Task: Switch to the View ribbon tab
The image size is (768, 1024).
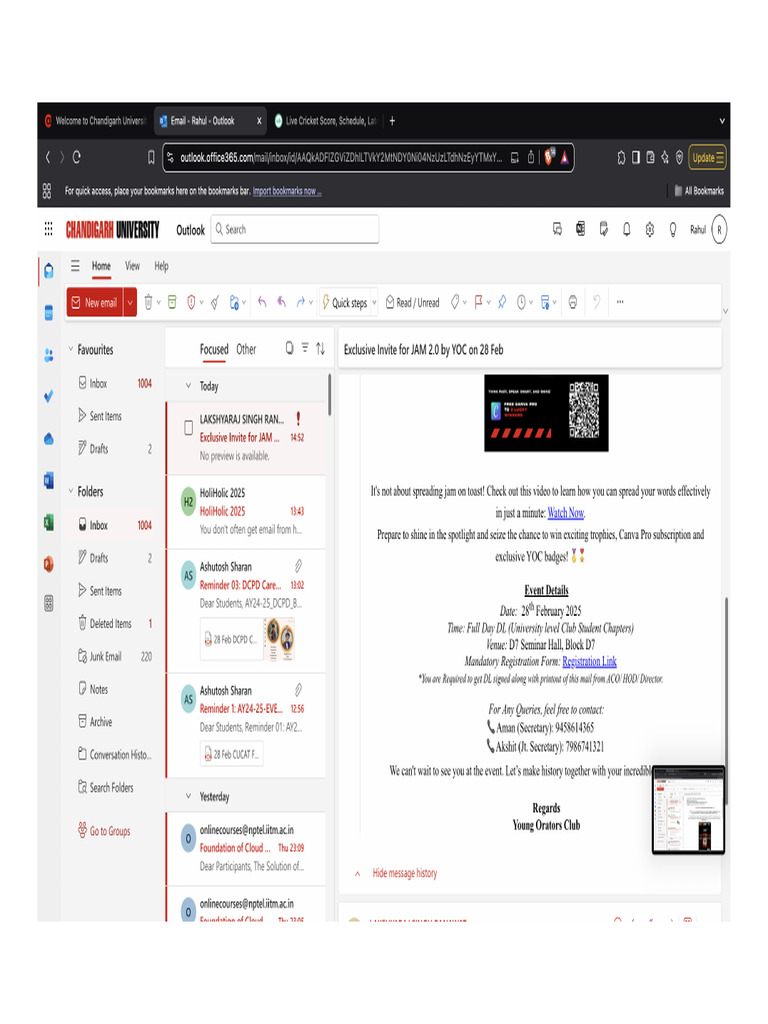Action: tap(133, 266)
